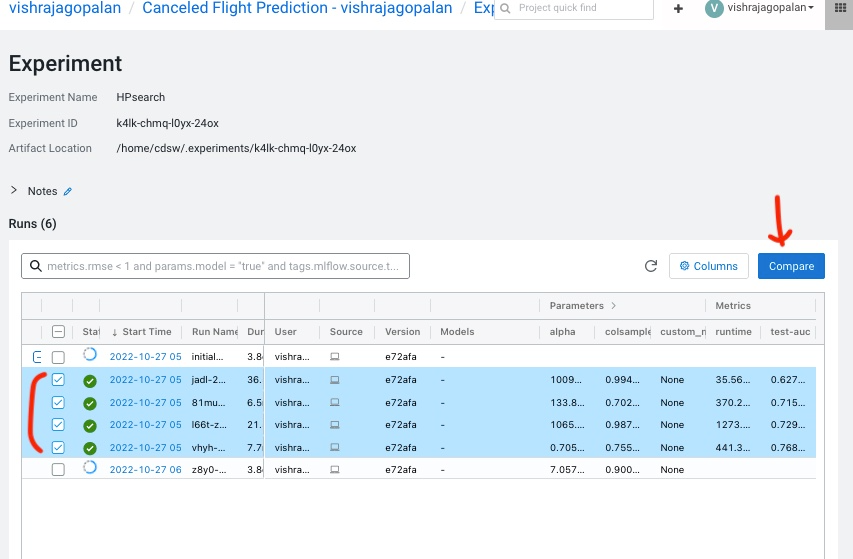Click the source laptop icon in the initial run row
This screenshot has height=559, width=853.
[335, 357]
